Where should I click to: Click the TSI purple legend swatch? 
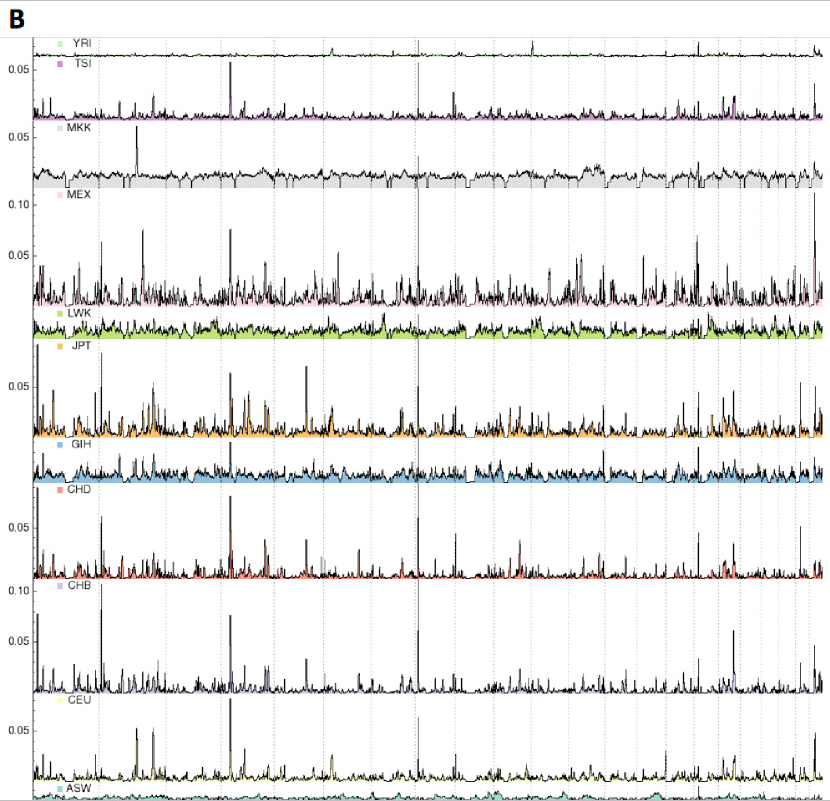(x=60, y=64)
